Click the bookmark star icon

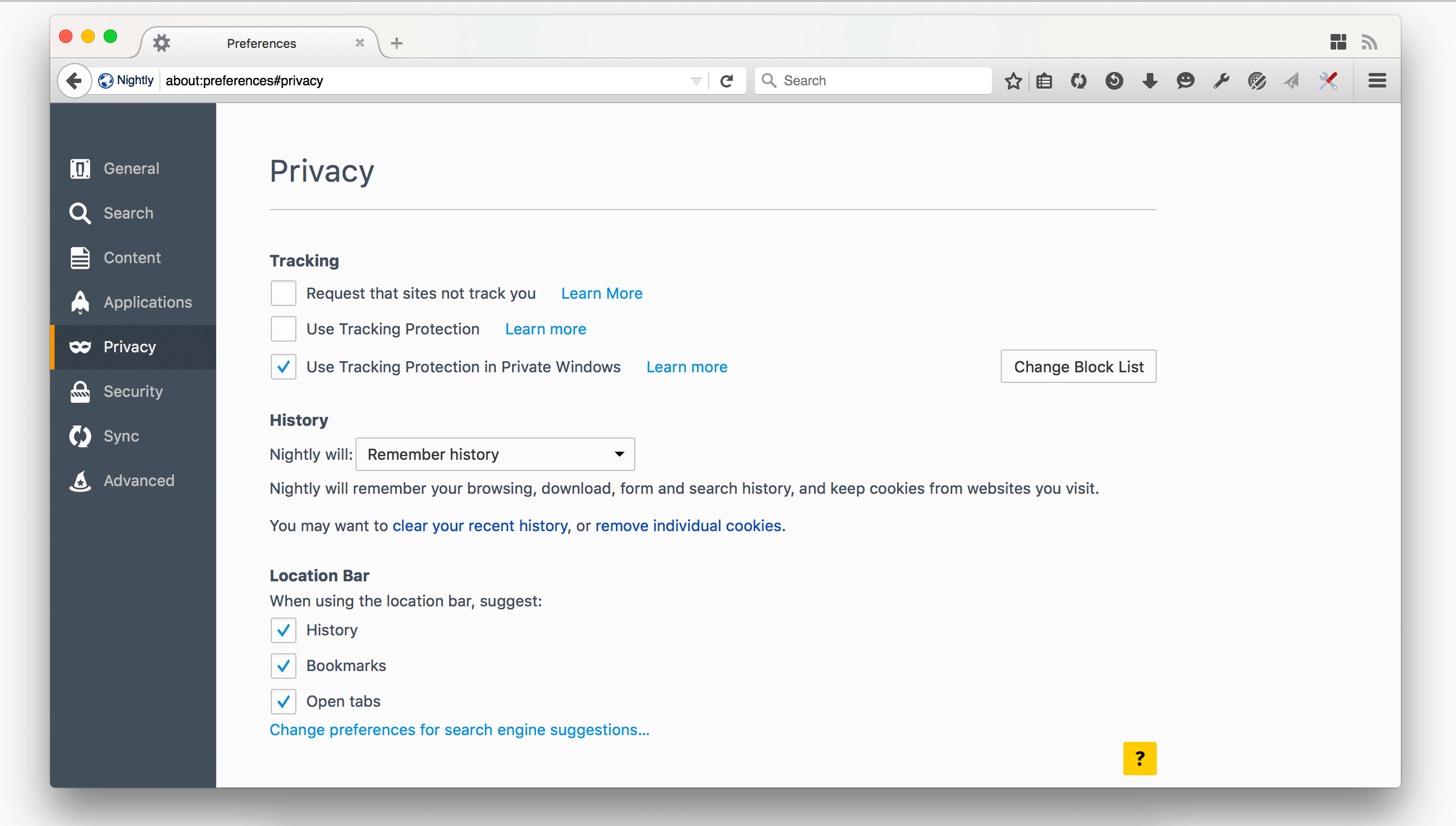coord(1013,81)
